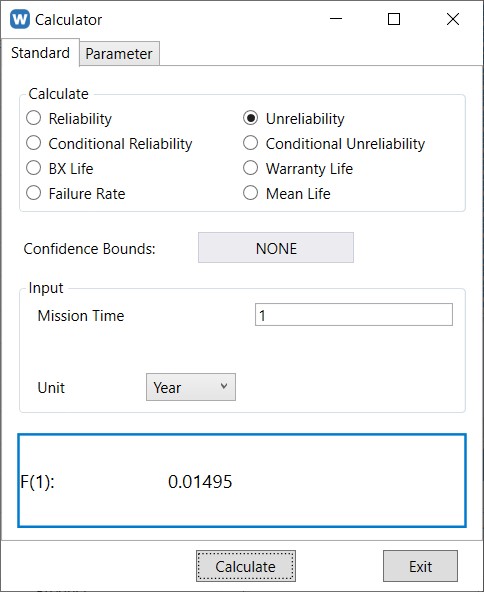The width and height of the screenshot is (484, 592).
Task: Minimize the Calculator window
Action: point(336,18)
